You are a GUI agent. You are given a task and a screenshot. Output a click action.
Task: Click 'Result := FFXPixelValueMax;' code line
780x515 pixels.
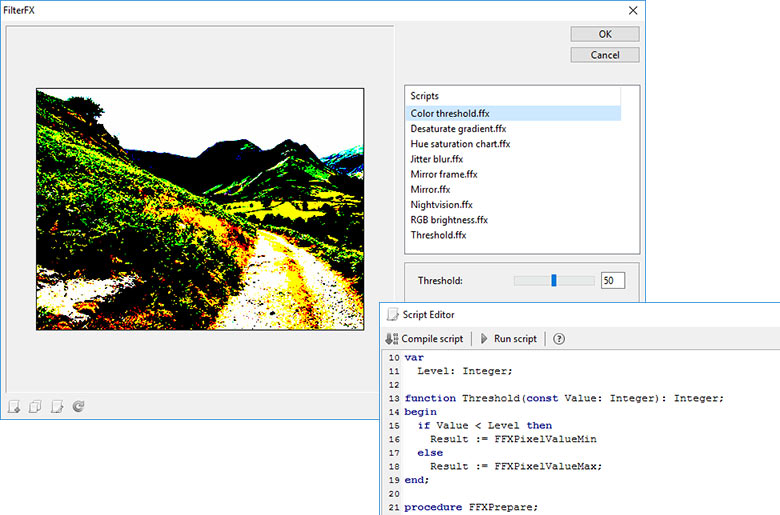(x=516, y=466)
